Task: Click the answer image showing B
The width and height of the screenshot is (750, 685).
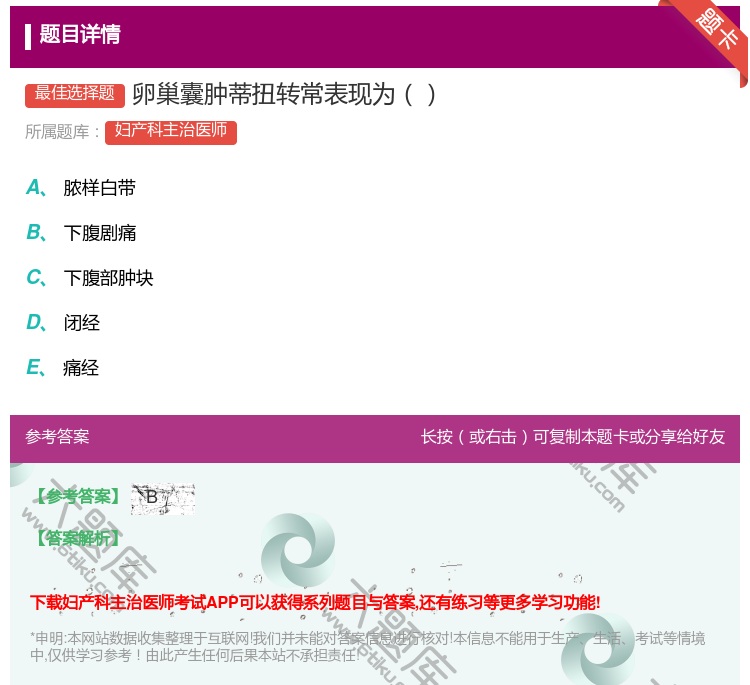Action: coord(163,498)
